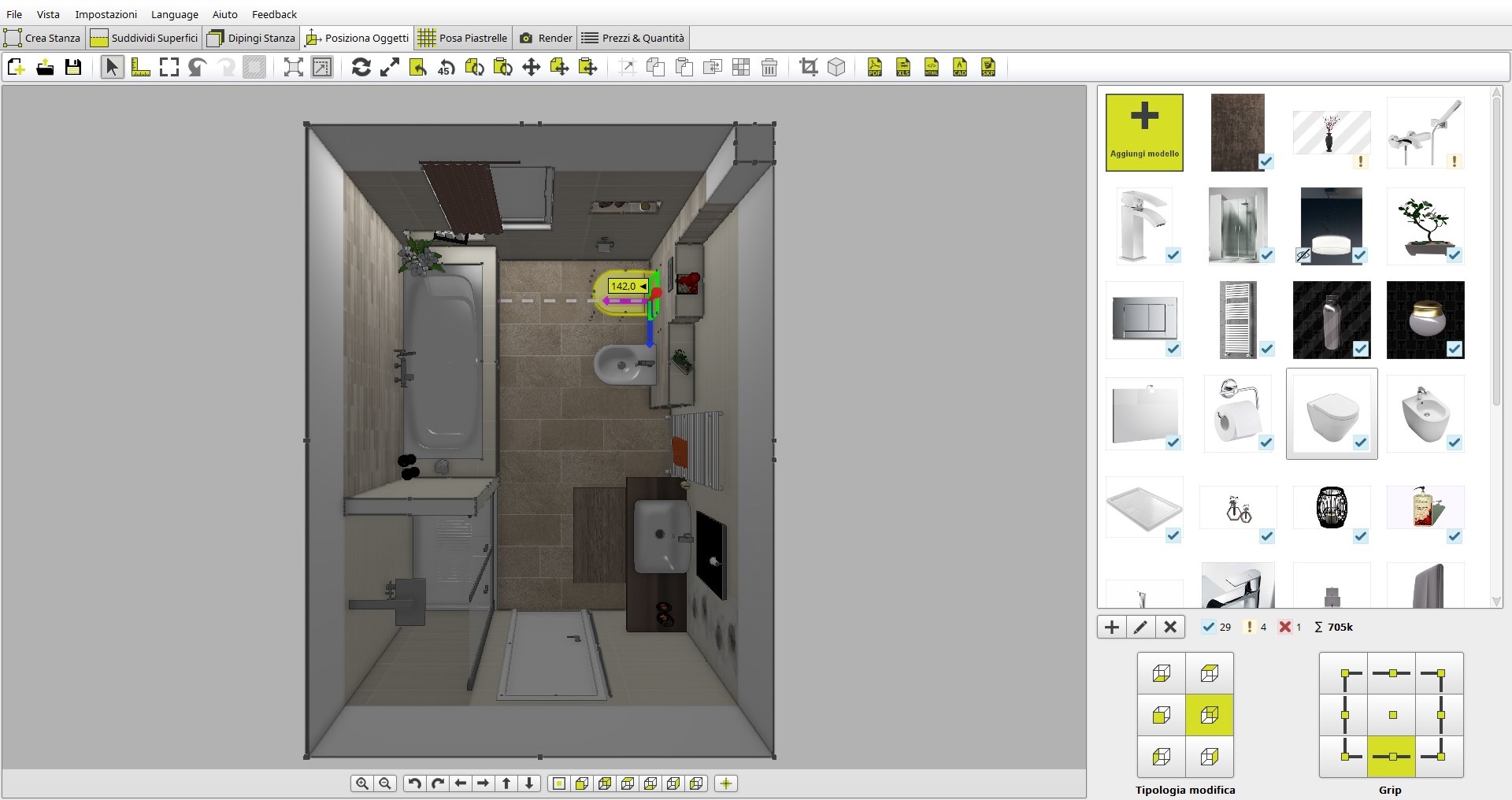Image resolution: width=1512 pixels, height=800 pixels.
Task: Select the center Grip anchor point
Action: pos(1392,715)
